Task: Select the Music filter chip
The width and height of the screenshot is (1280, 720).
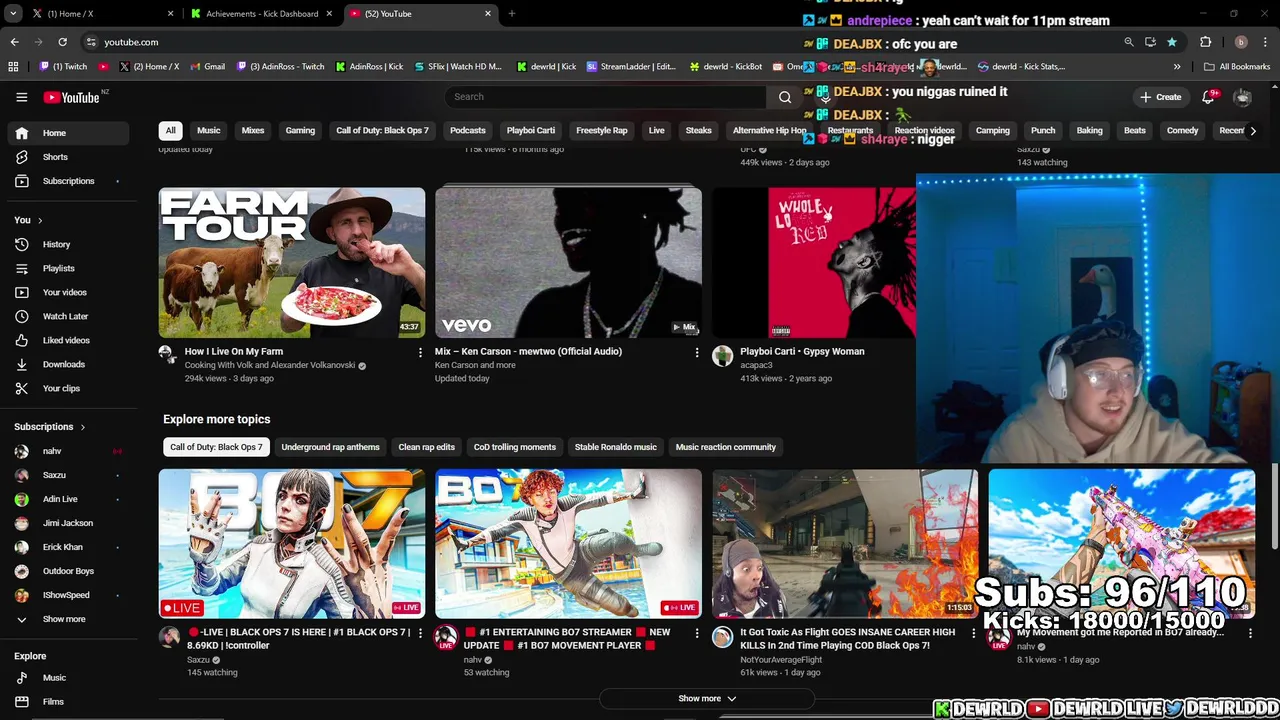Action: click(x=208, y=131)
